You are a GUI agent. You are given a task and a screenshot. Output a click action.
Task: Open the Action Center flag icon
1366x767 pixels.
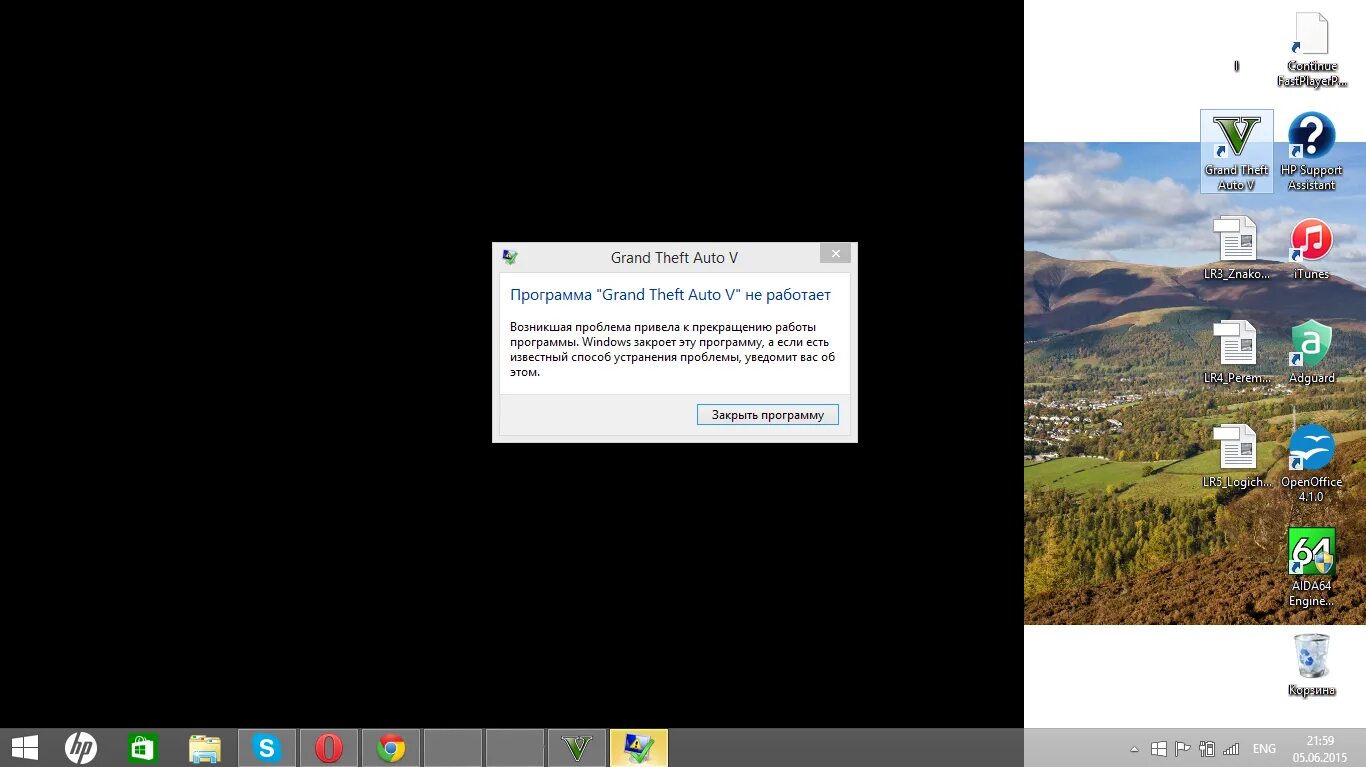1182,748
